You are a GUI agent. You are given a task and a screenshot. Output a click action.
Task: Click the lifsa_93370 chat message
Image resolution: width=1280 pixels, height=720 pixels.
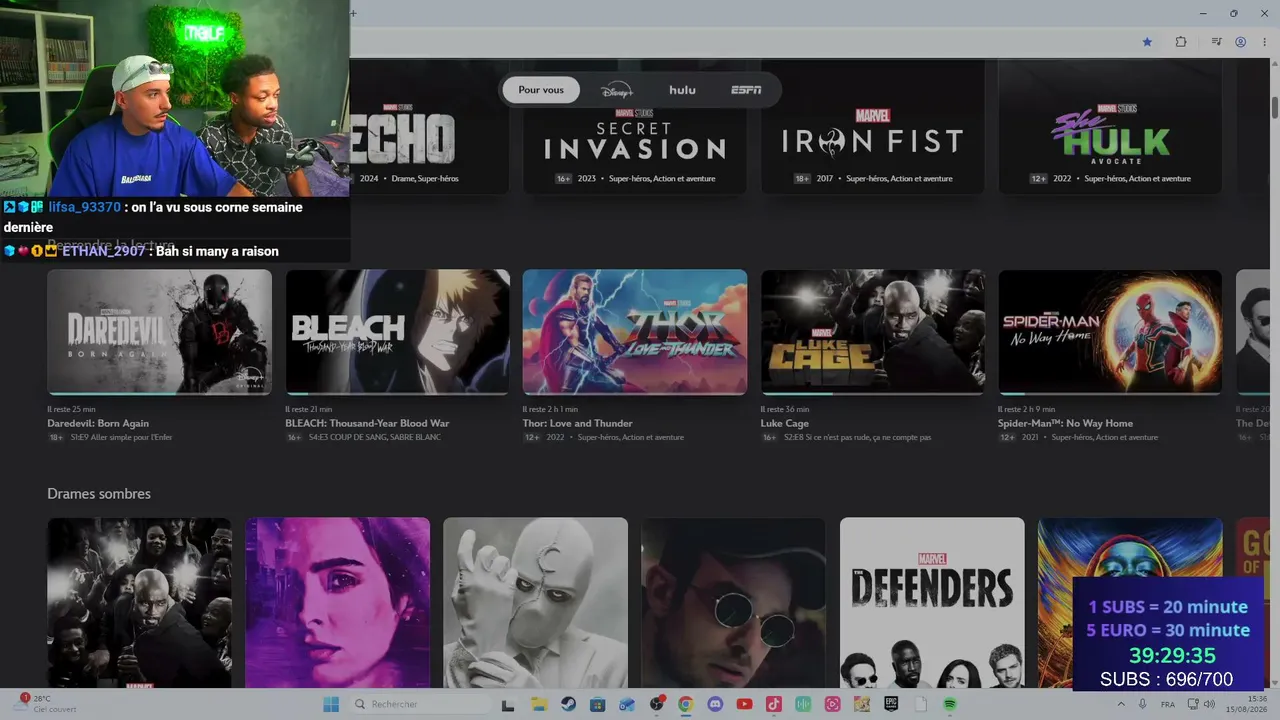click(x=152, y=217)
